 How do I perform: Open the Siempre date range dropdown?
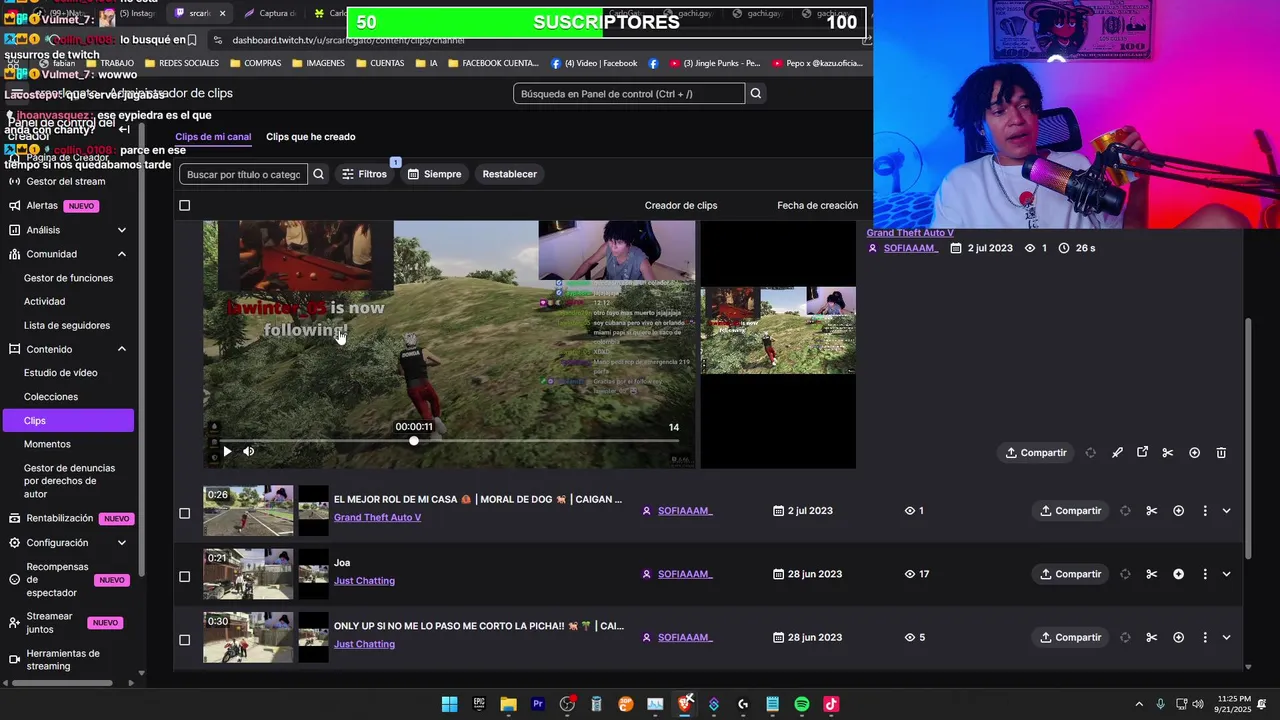click(434, 174)
